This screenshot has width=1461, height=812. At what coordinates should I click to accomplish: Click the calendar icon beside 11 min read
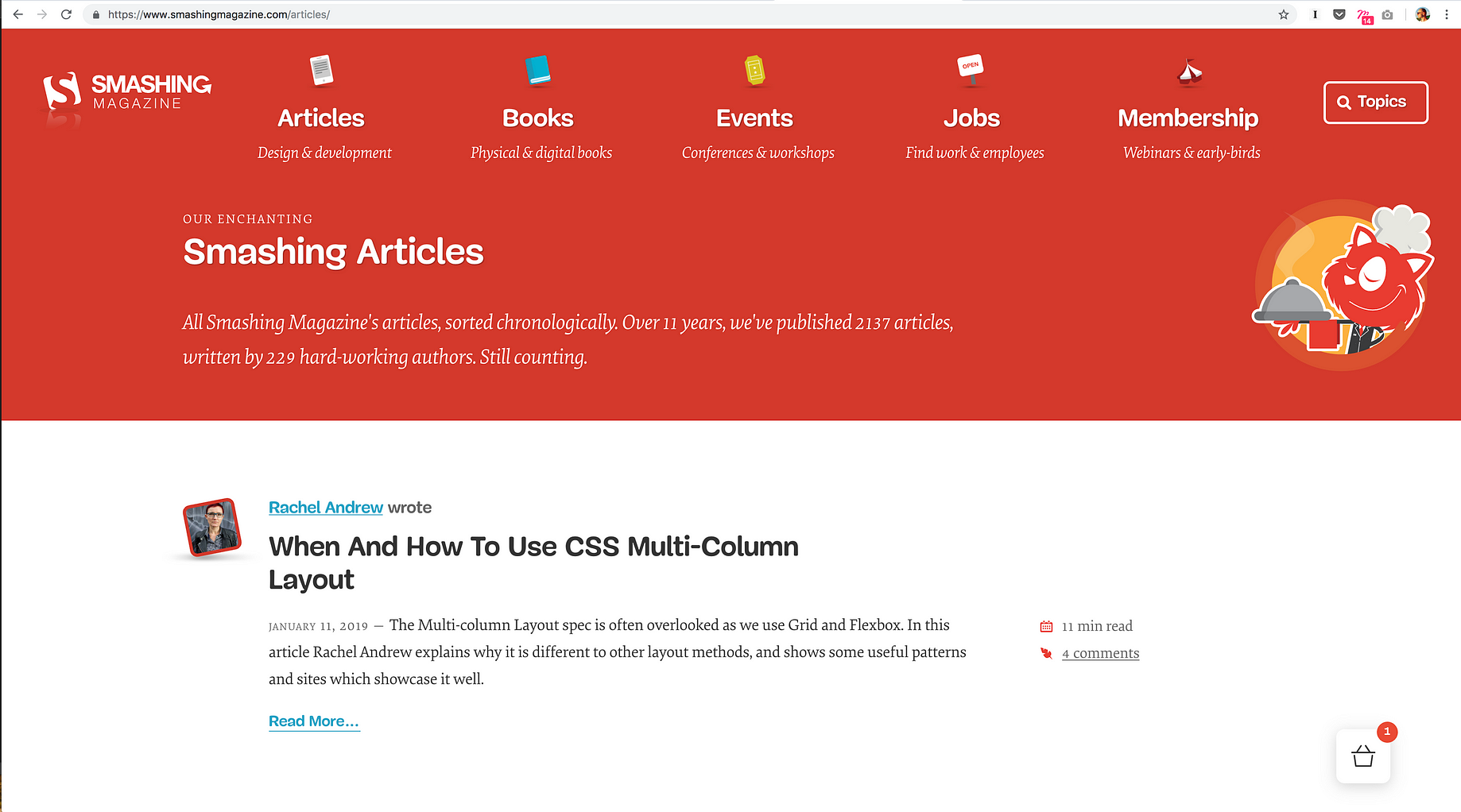[x=1046, y=626]
